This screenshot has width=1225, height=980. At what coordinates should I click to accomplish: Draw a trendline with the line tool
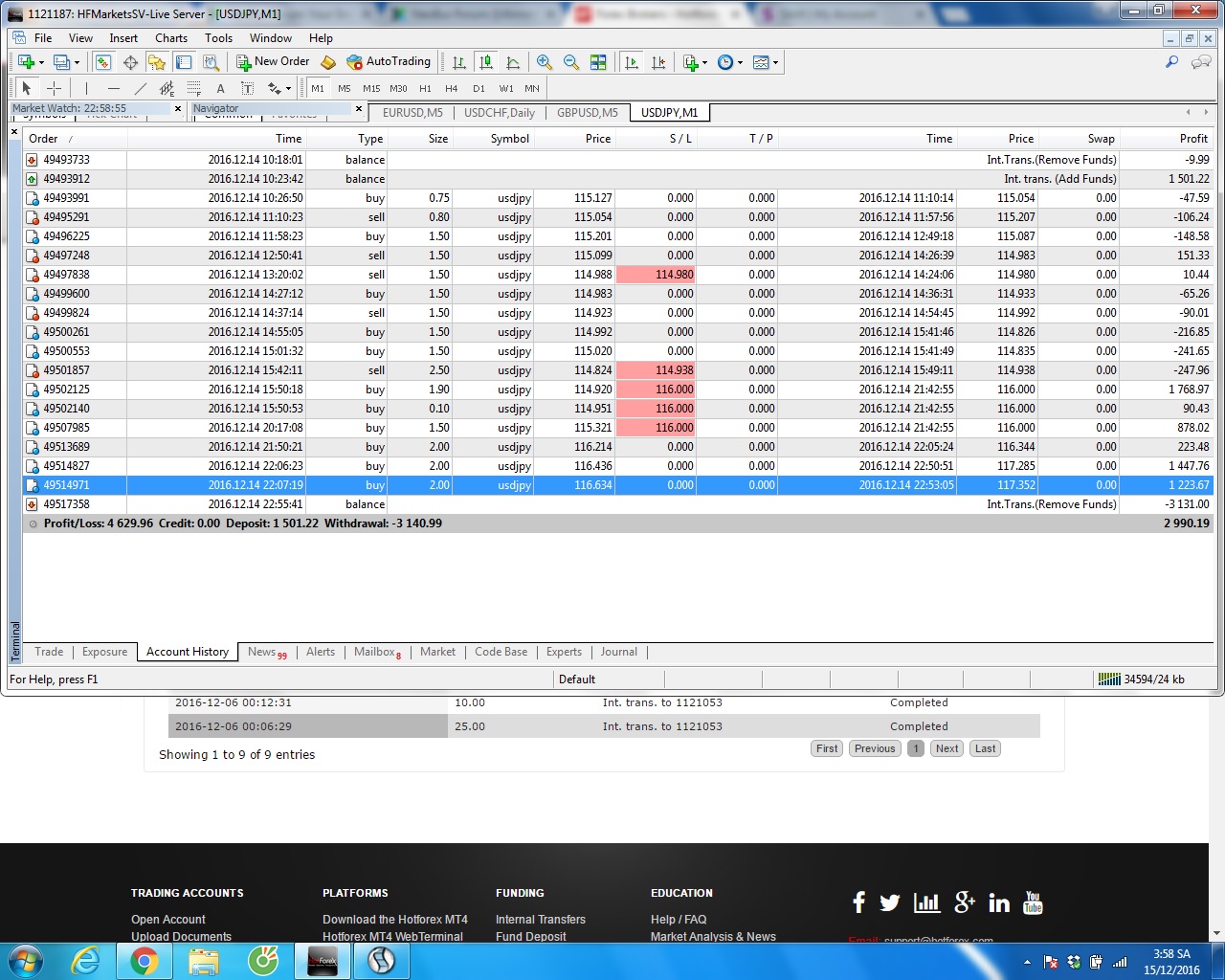[141, 88]
